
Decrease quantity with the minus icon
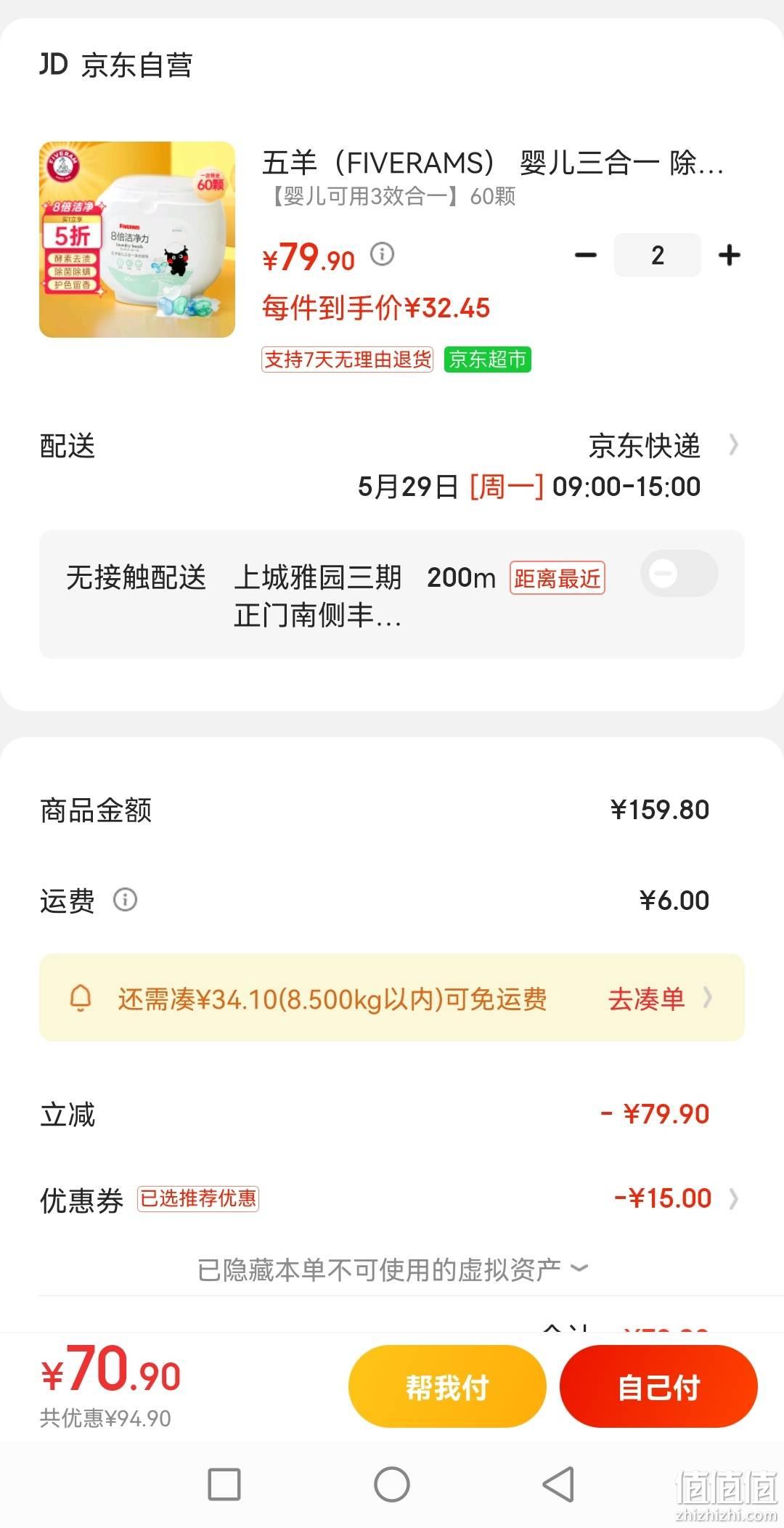pos(586,255)
